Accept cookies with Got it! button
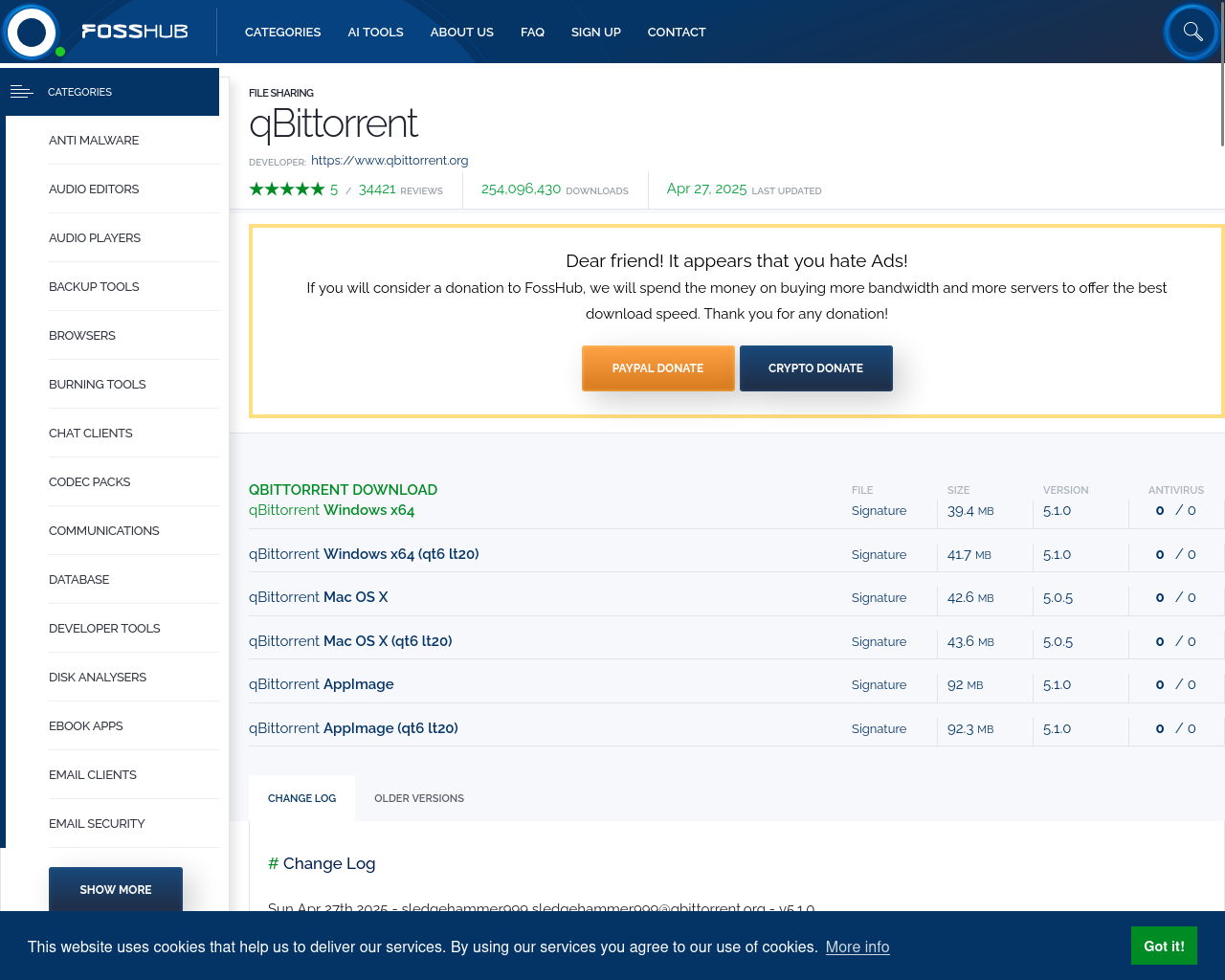1225x980 pixels. click(x=1164, y=946)
